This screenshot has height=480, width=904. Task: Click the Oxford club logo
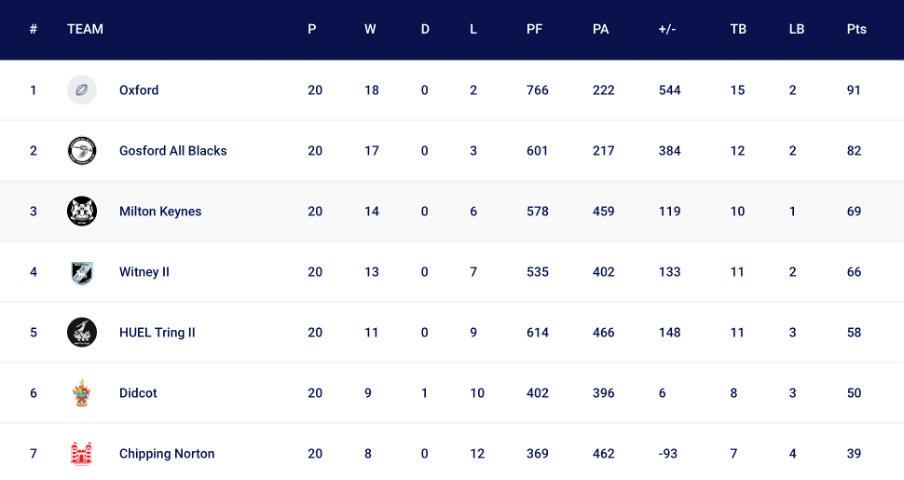pyautogui.click(x=82, y=90)
